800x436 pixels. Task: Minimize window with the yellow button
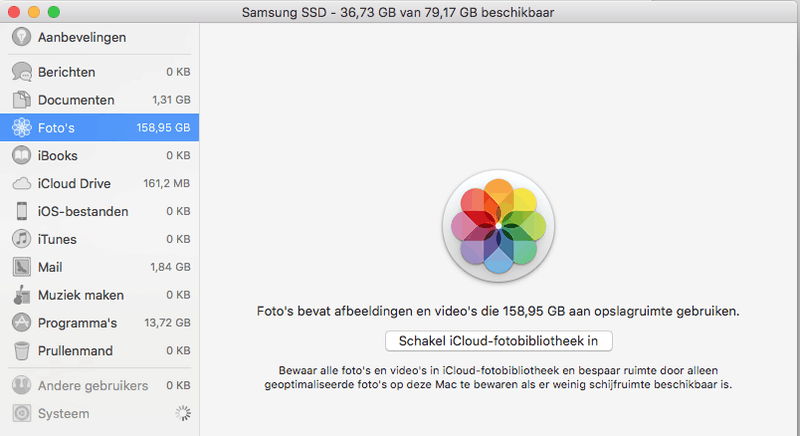34,11
